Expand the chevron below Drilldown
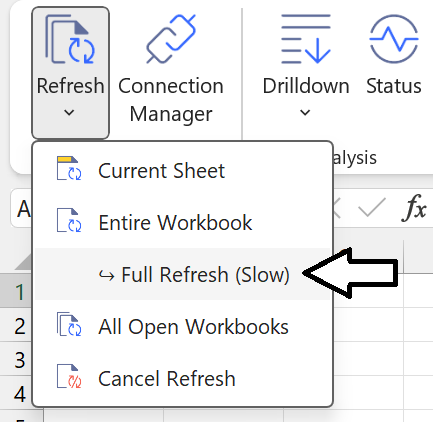Image resolution: width=433 pixels, height=422 pixels. (x=305, y=113)
